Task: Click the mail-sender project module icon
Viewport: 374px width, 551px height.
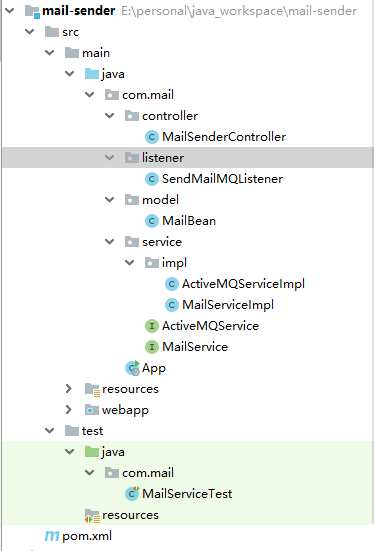Action: [32, 11]
